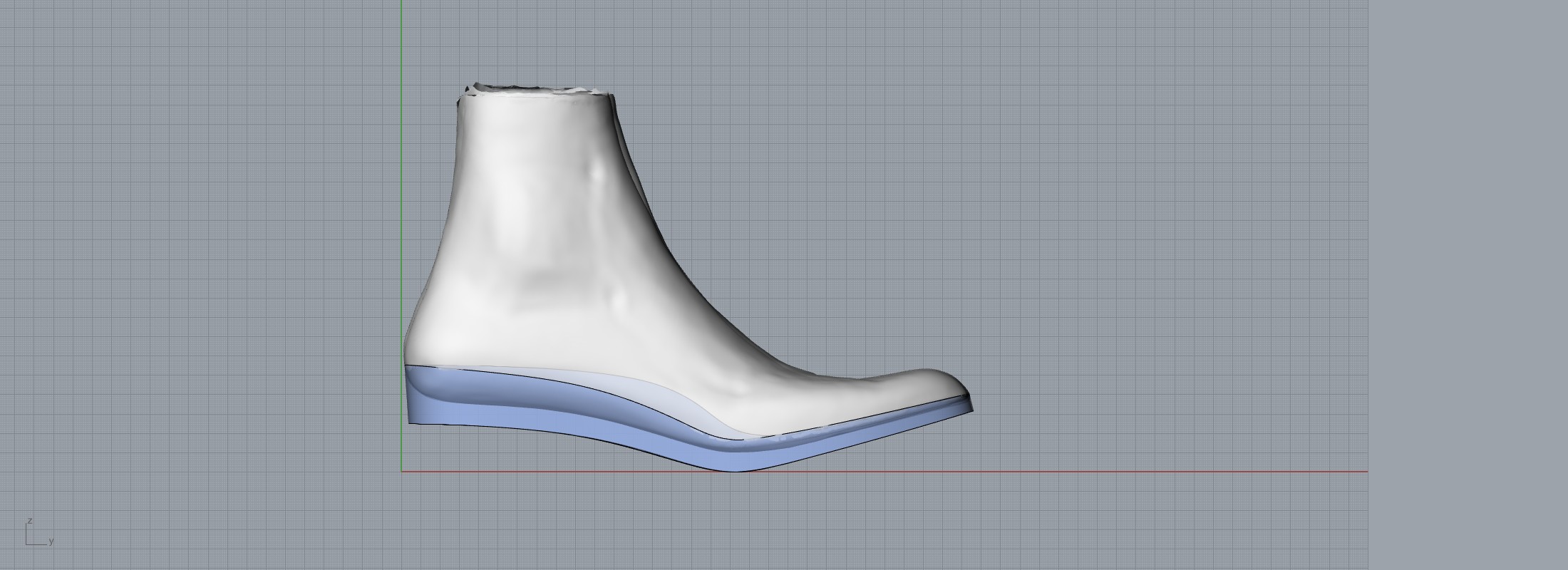
Task: Click the origin where red and green axes meet
Action: [x=401, y=471]
